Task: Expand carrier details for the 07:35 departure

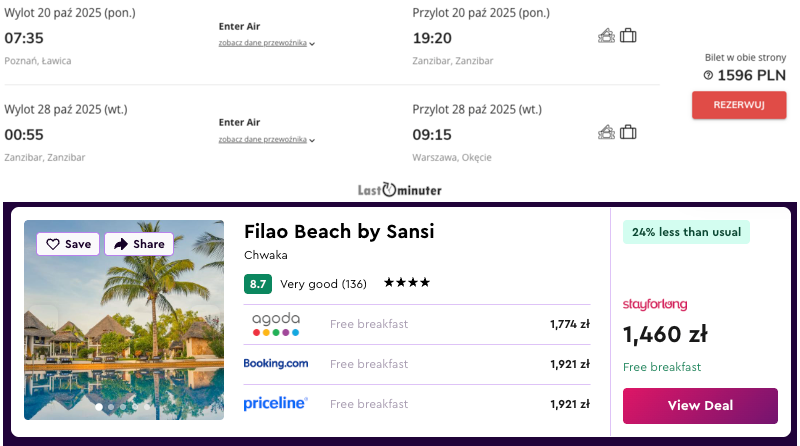Action: [267, 44]
